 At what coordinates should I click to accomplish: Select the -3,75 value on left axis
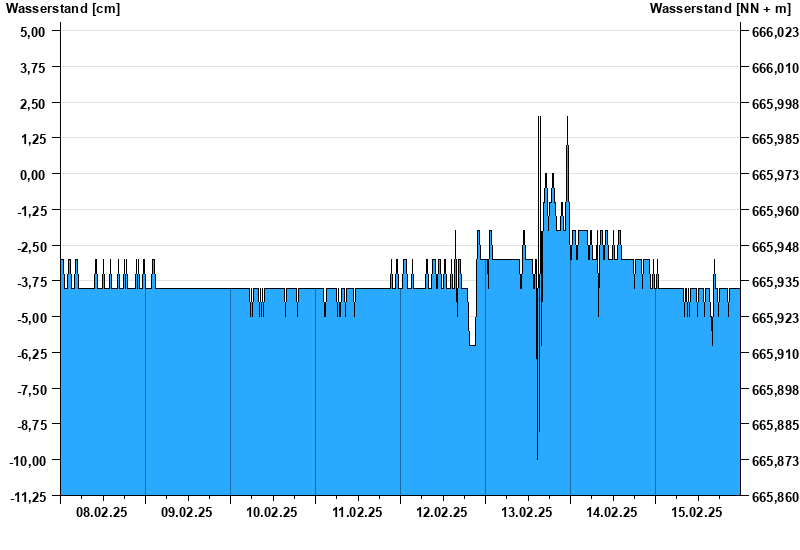pos(31,282)
